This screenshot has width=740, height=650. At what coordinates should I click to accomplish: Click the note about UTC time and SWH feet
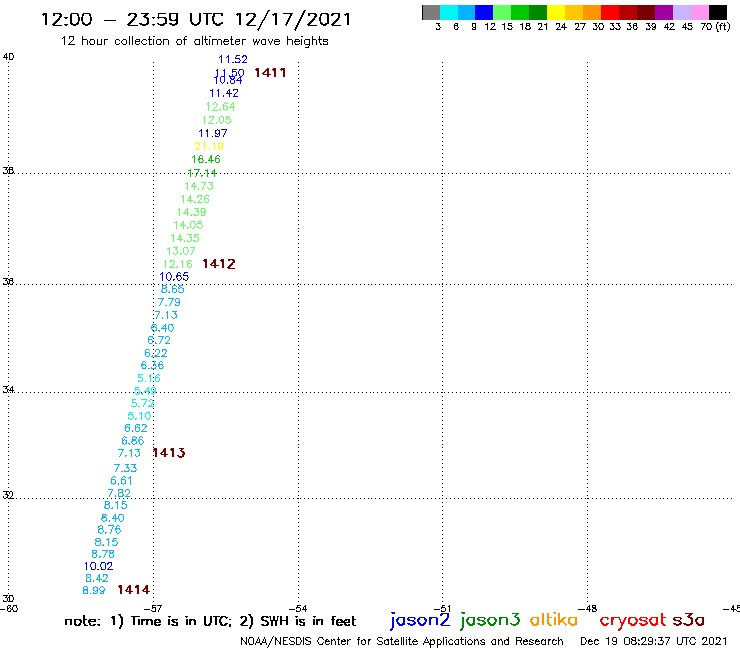(x=210, y=621)
